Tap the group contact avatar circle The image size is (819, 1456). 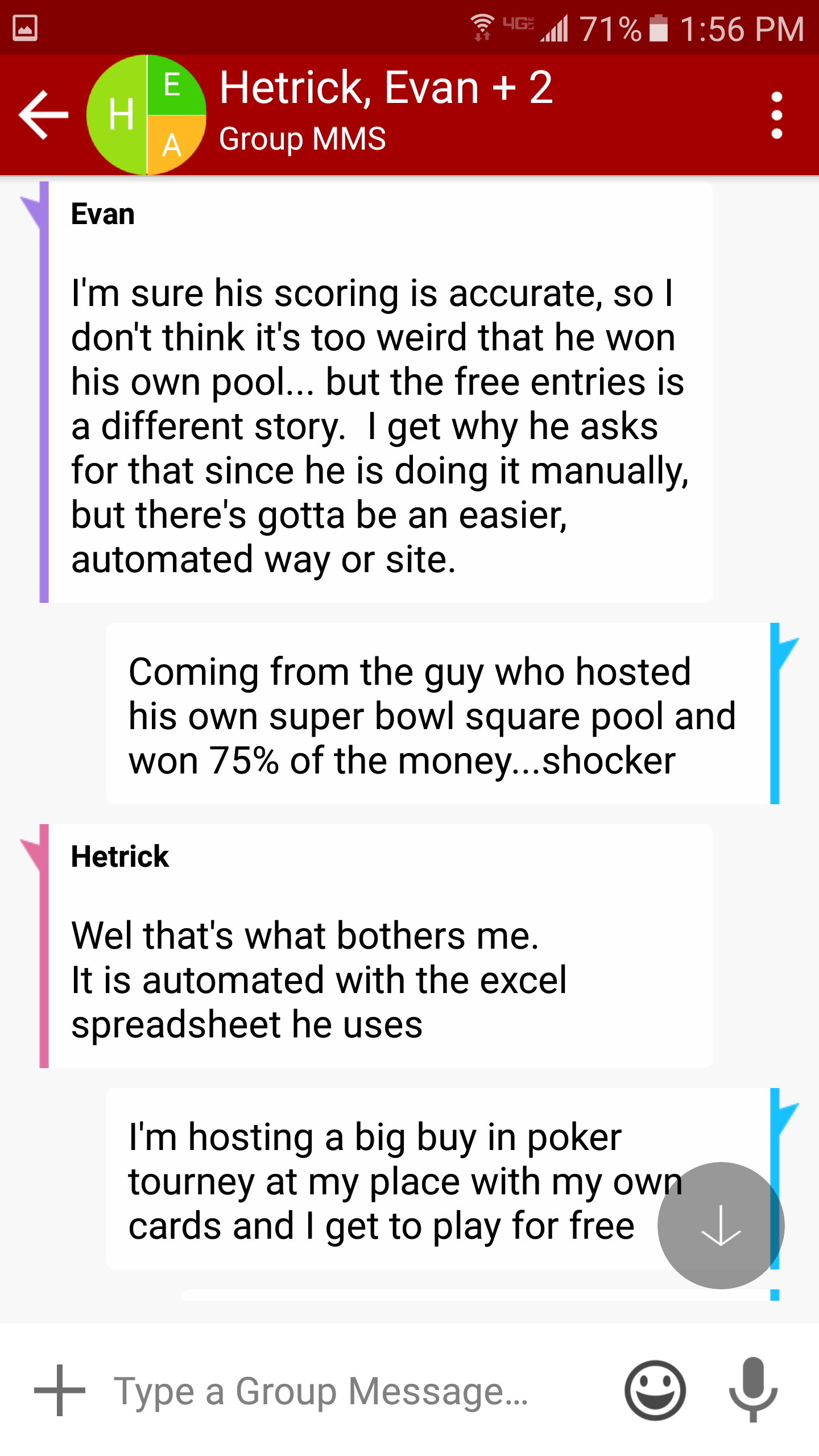coord(146,114)
